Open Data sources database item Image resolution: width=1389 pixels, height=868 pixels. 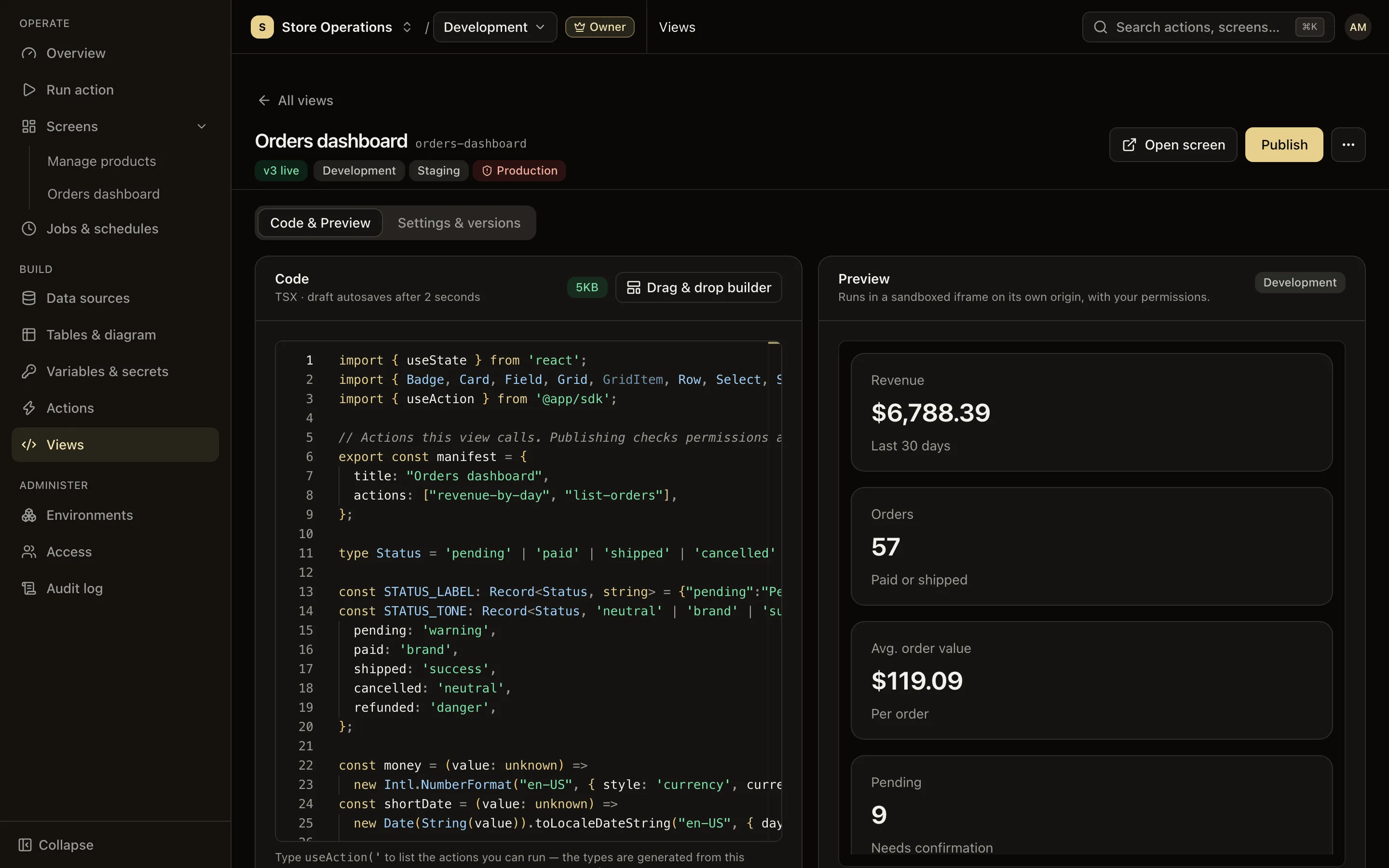tap(115, 298)
